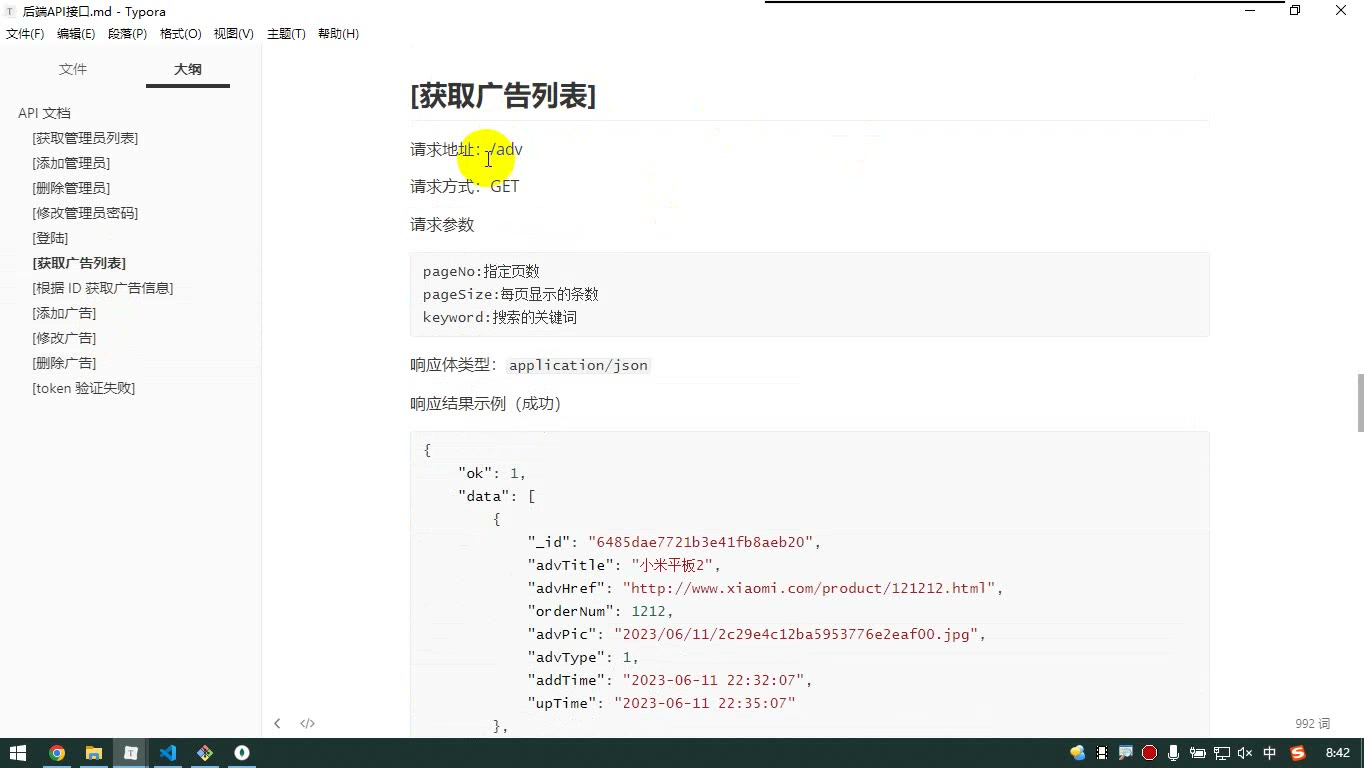This screenshot has width=1364, height=768.
Task: Open the 编辑(E) menu
Action: [x=76, y=34]
